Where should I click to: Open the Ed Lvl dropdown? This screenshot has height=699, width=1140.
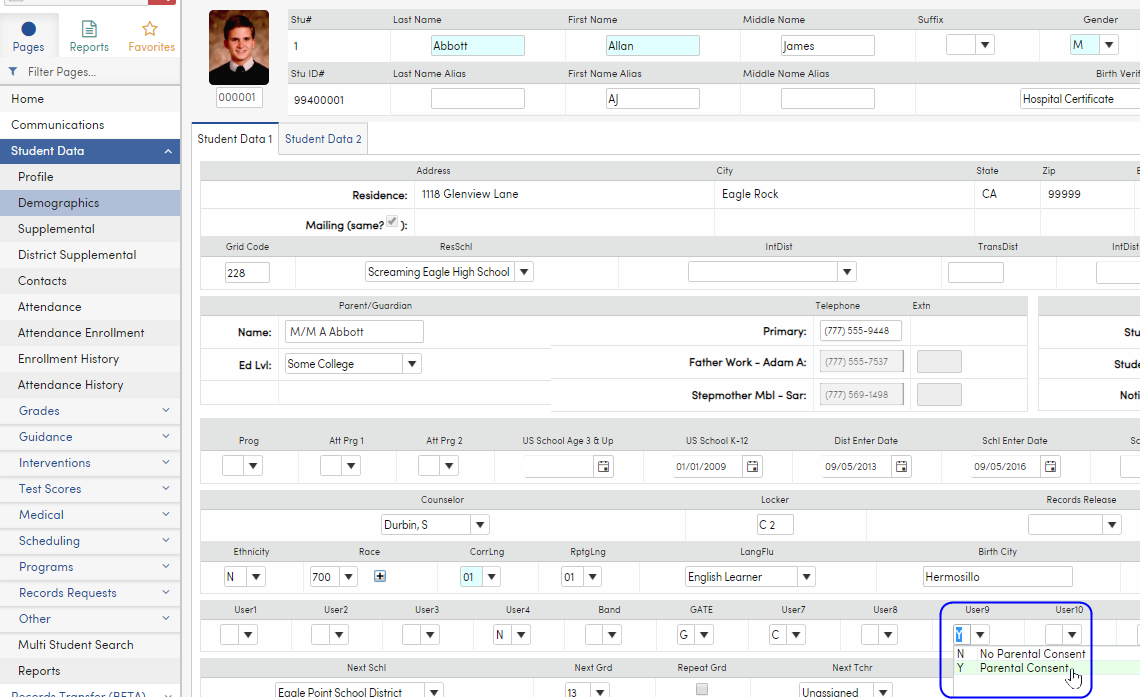411,365
